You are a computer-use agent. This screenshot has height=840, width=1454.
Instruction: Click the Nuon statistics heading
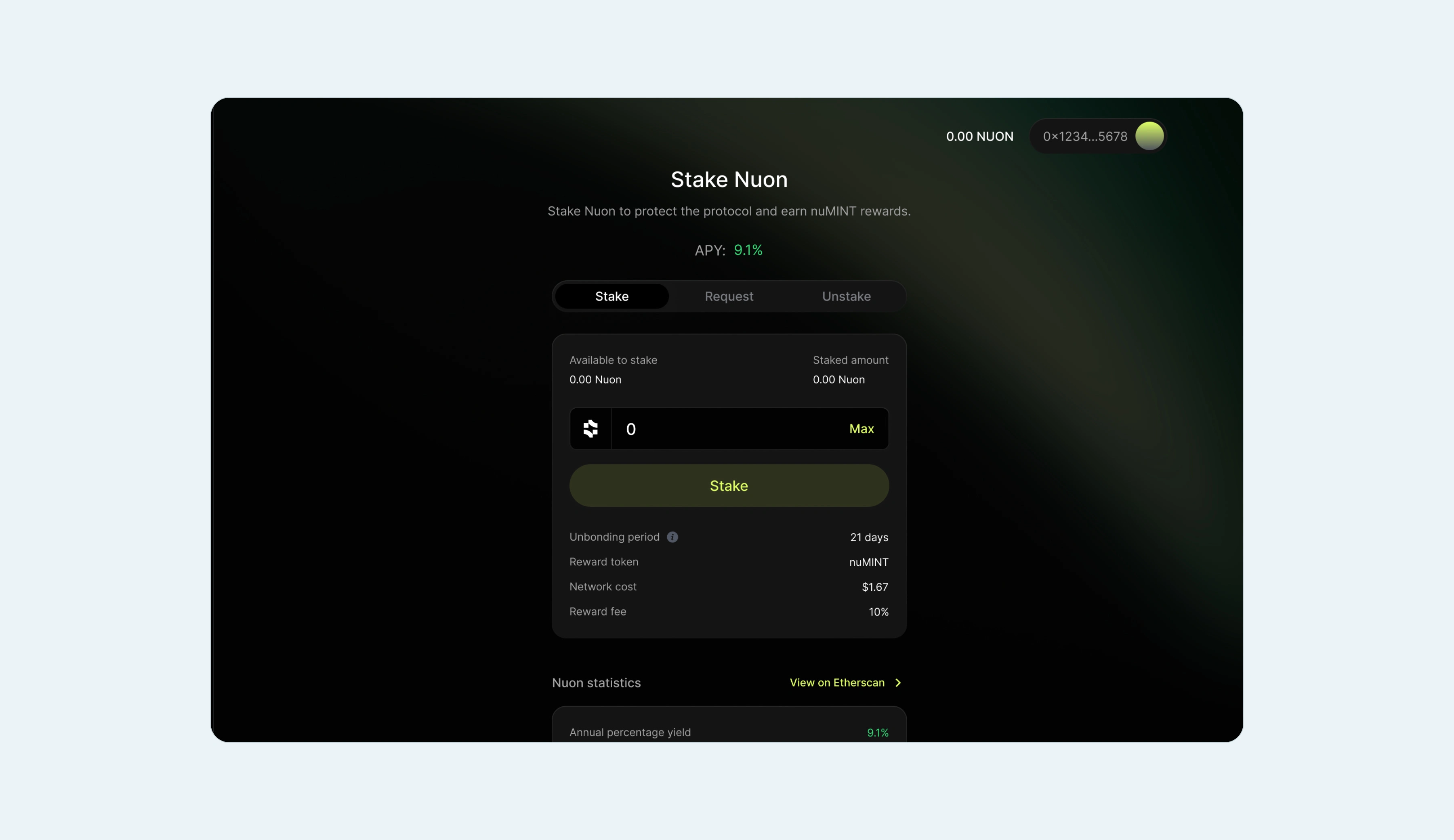click(596, 683)
